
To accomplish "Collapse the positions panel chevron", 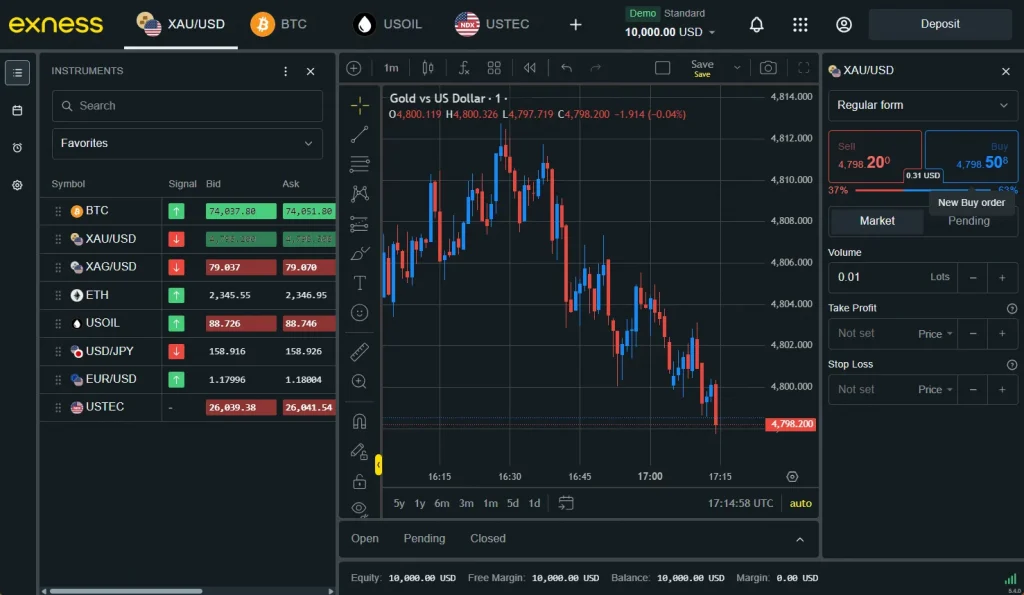I will click(x=800, y=539).
